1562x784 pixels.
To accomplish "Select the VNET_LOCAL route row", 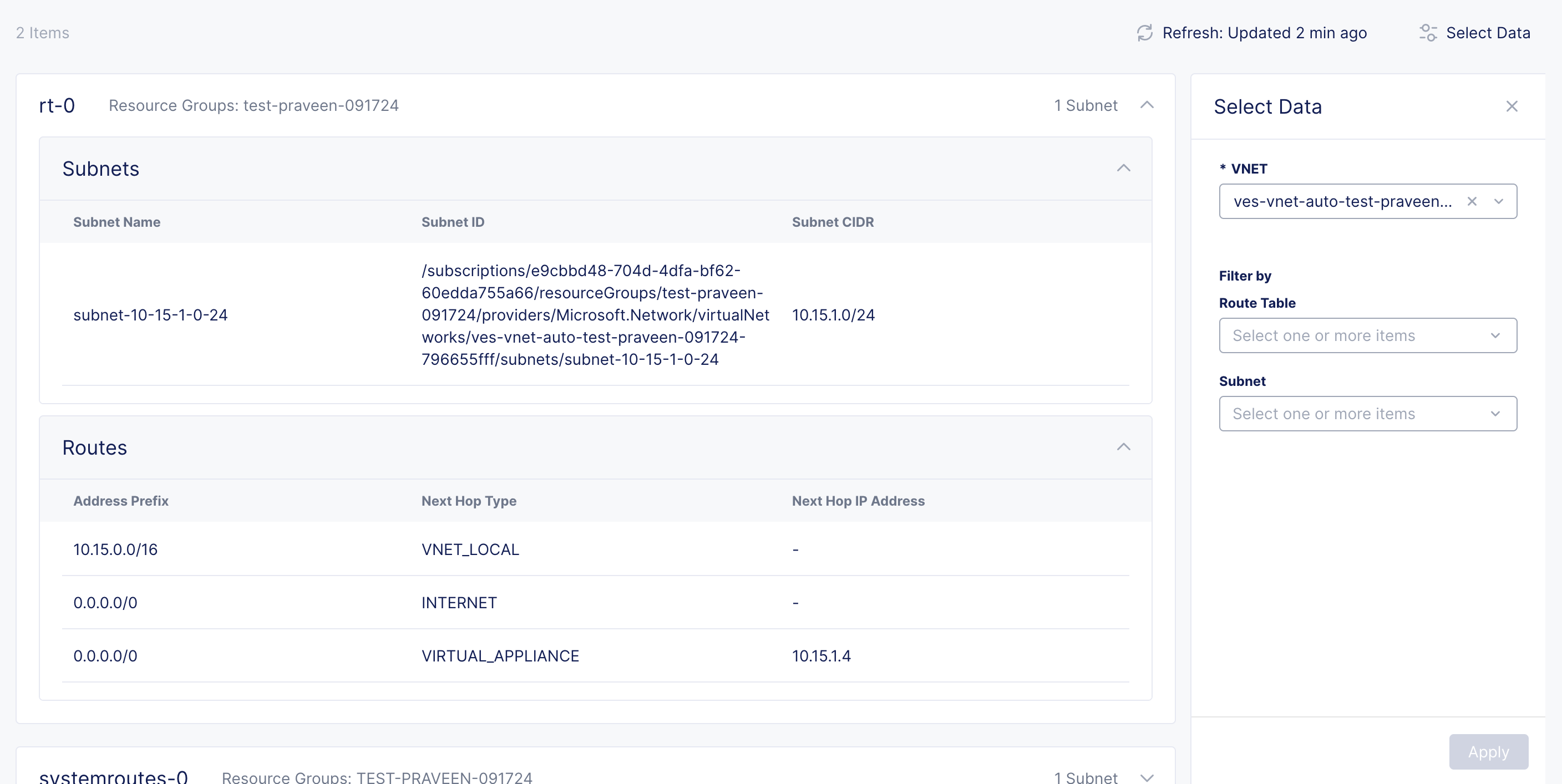I will [470, 549].
